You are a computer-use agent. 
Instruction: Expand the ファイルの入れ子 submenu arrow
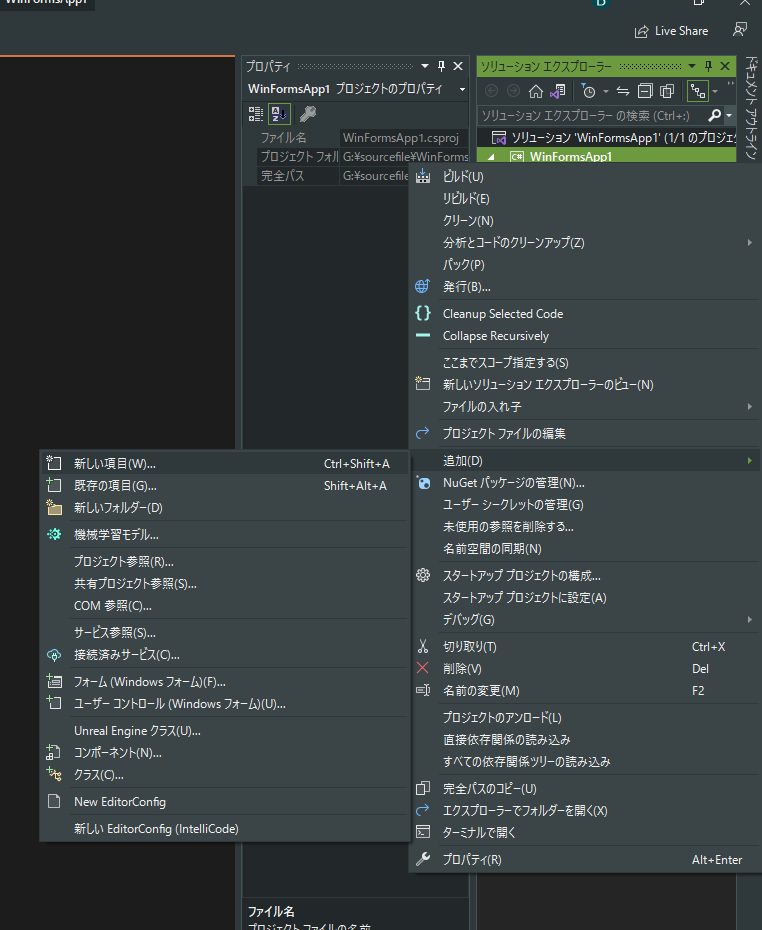click(750, 407)
